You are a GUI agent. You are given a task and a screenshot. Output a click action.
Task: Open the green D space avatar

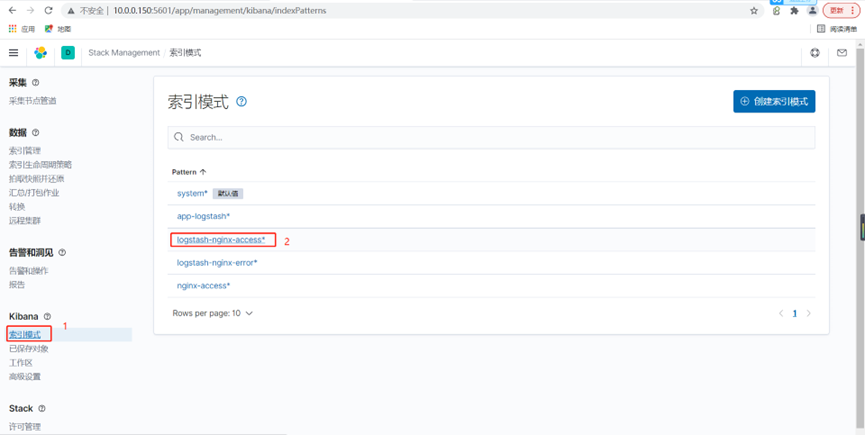coord(68,53)
